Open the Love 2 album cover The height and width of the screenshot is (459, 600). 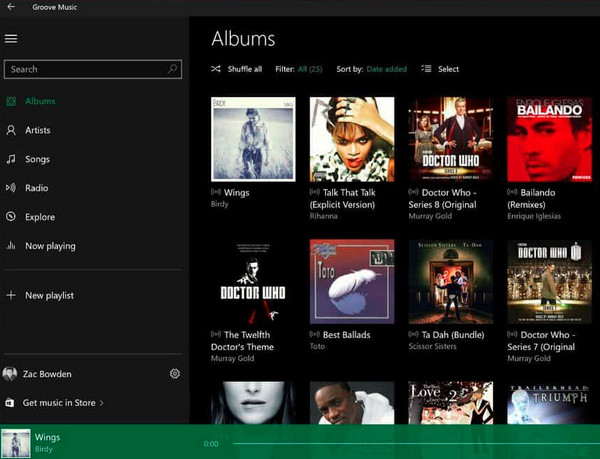451,403
